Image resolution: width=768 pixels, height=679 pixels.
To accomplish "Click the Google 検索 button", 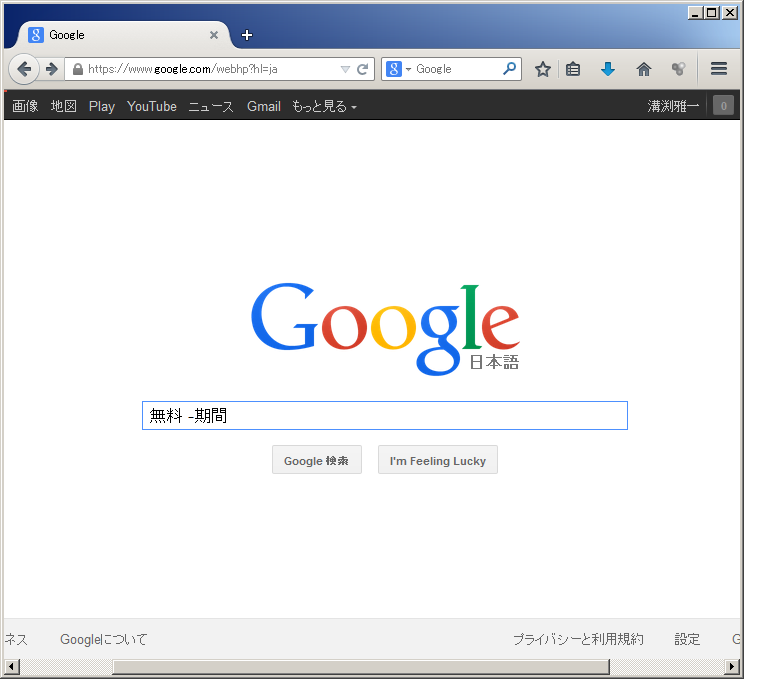I will click(x=316, y=460).
